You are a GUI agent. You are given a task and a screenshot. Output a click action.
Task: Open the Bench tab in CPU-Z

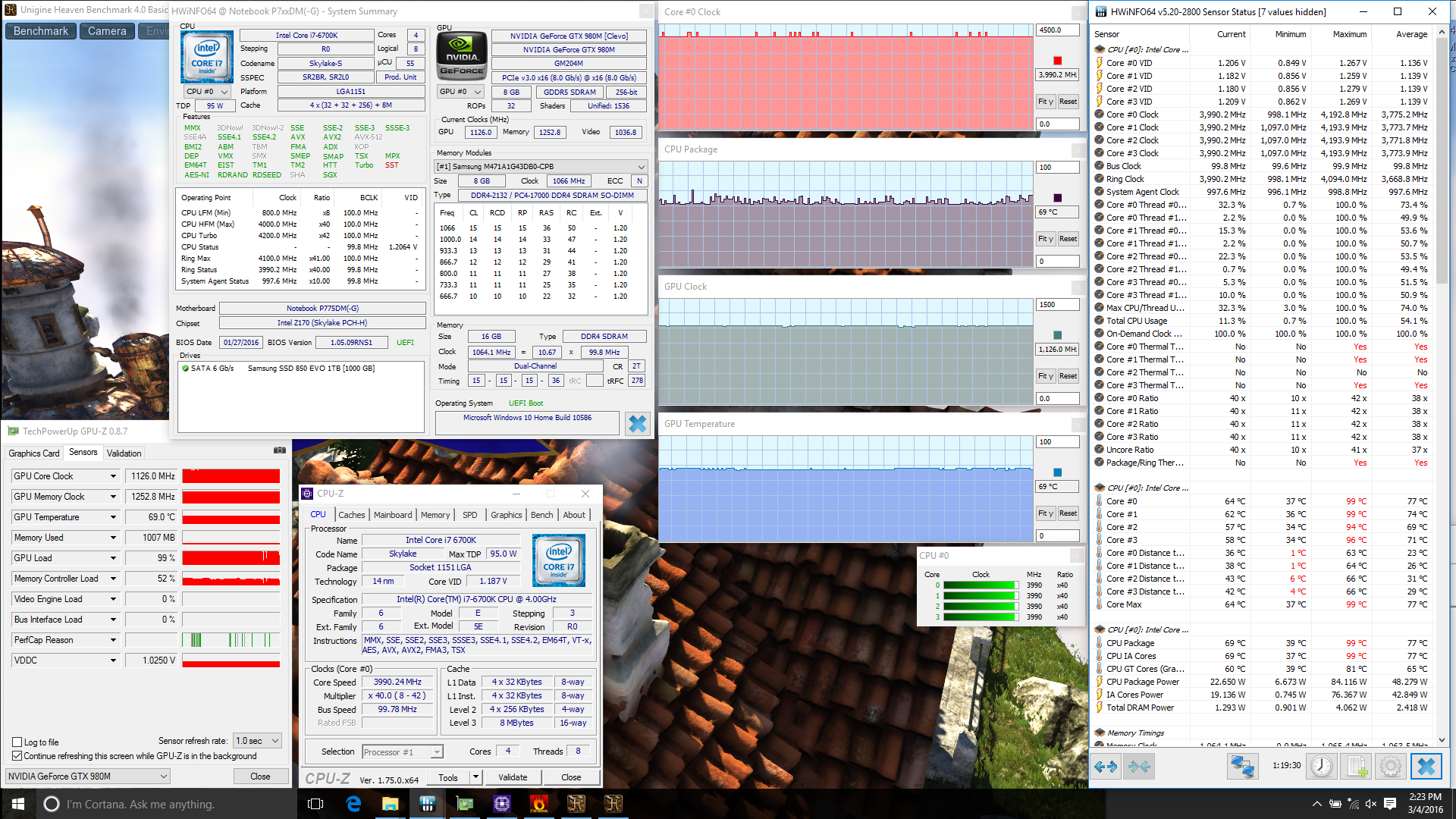click(x=541, y=515)
